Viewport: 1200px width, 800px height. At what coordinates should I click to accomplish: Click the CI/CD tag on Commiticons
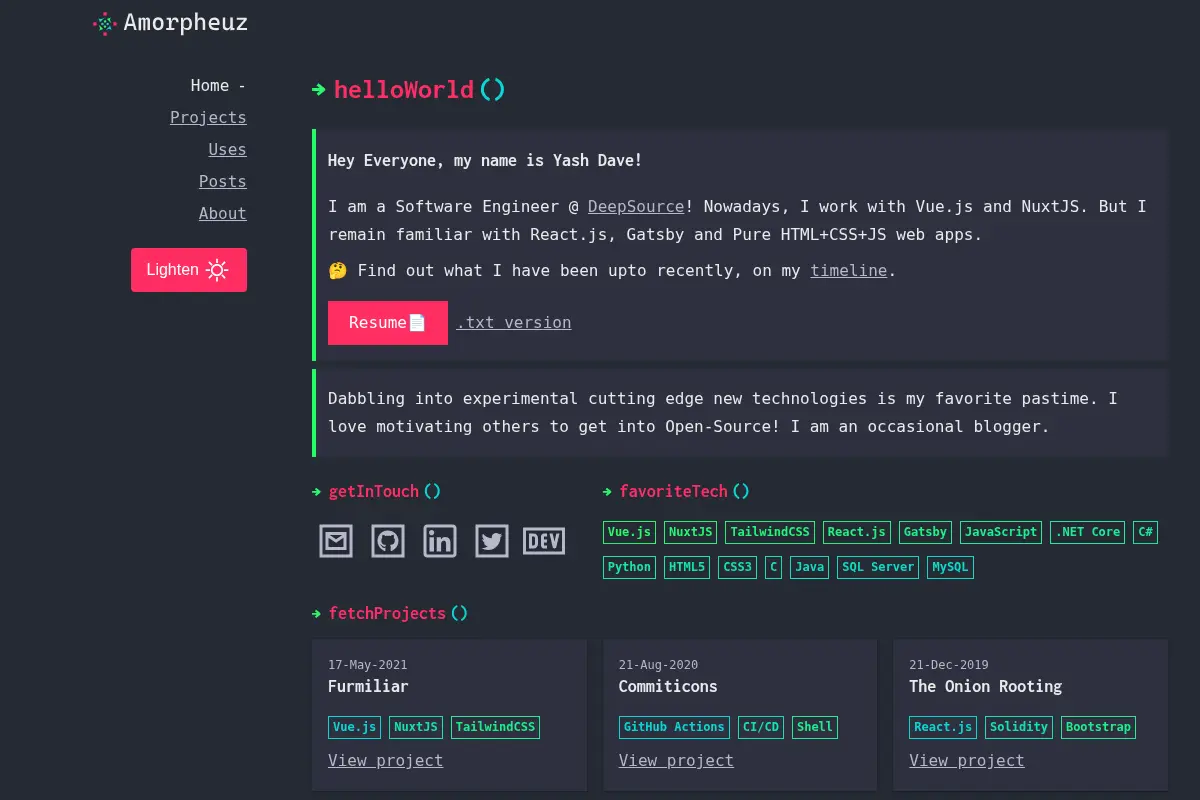coord(761,727)
